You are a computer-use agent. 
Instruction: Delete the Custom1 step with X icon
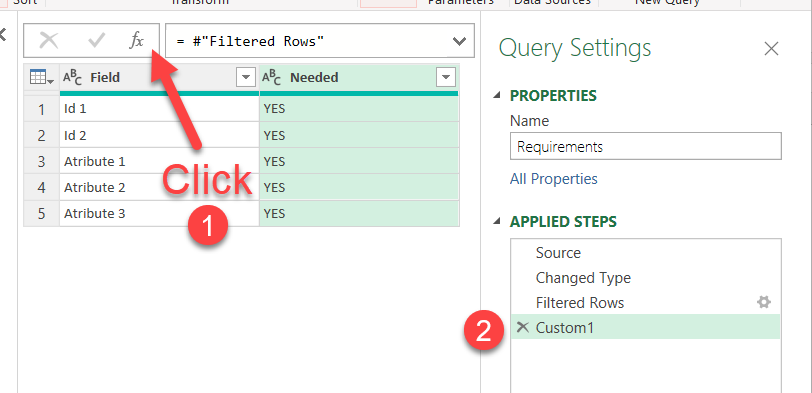click(x=523, y=327)
